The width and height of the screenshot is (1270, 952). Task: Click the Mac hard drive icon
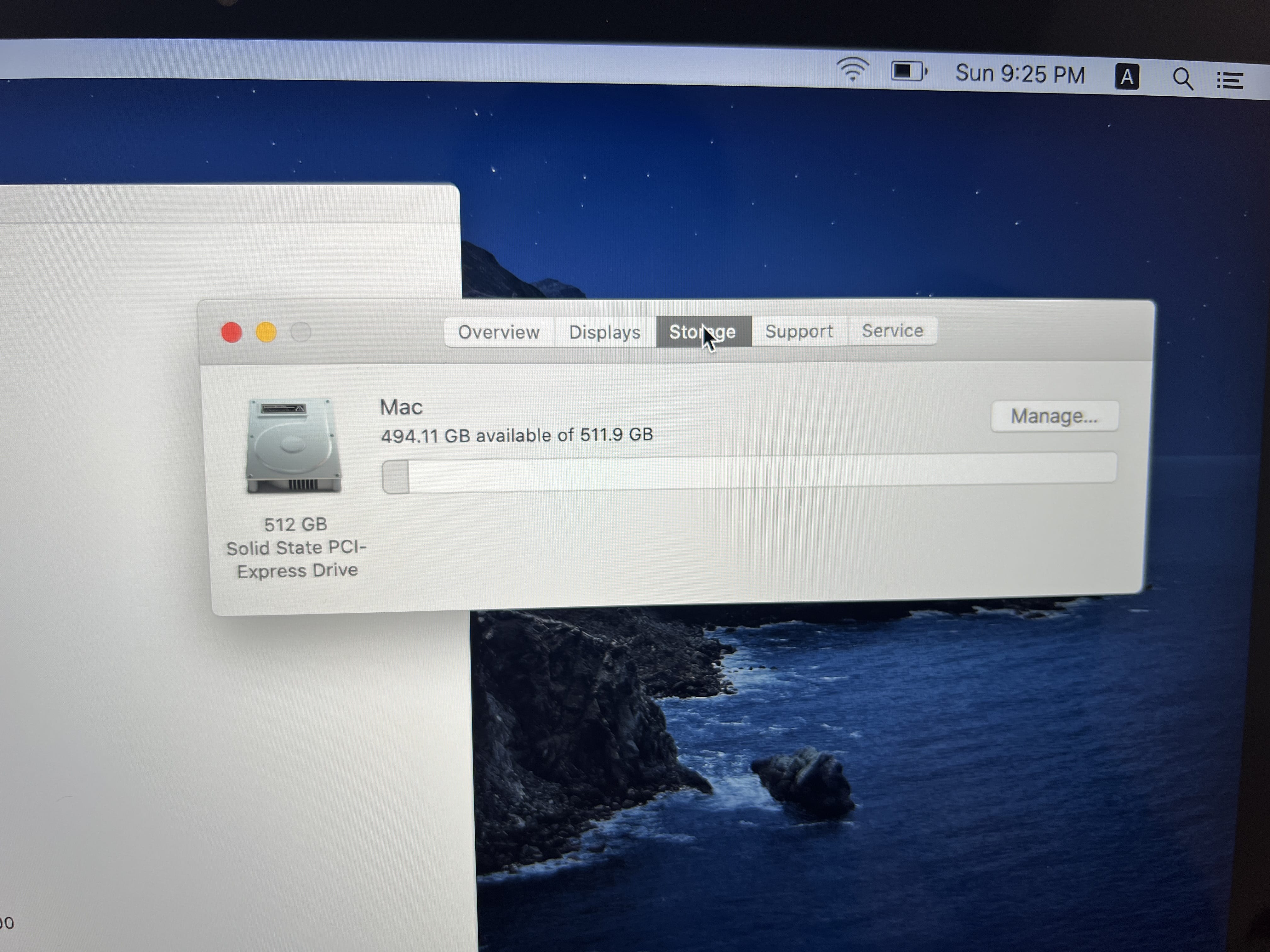coord(293,446)
